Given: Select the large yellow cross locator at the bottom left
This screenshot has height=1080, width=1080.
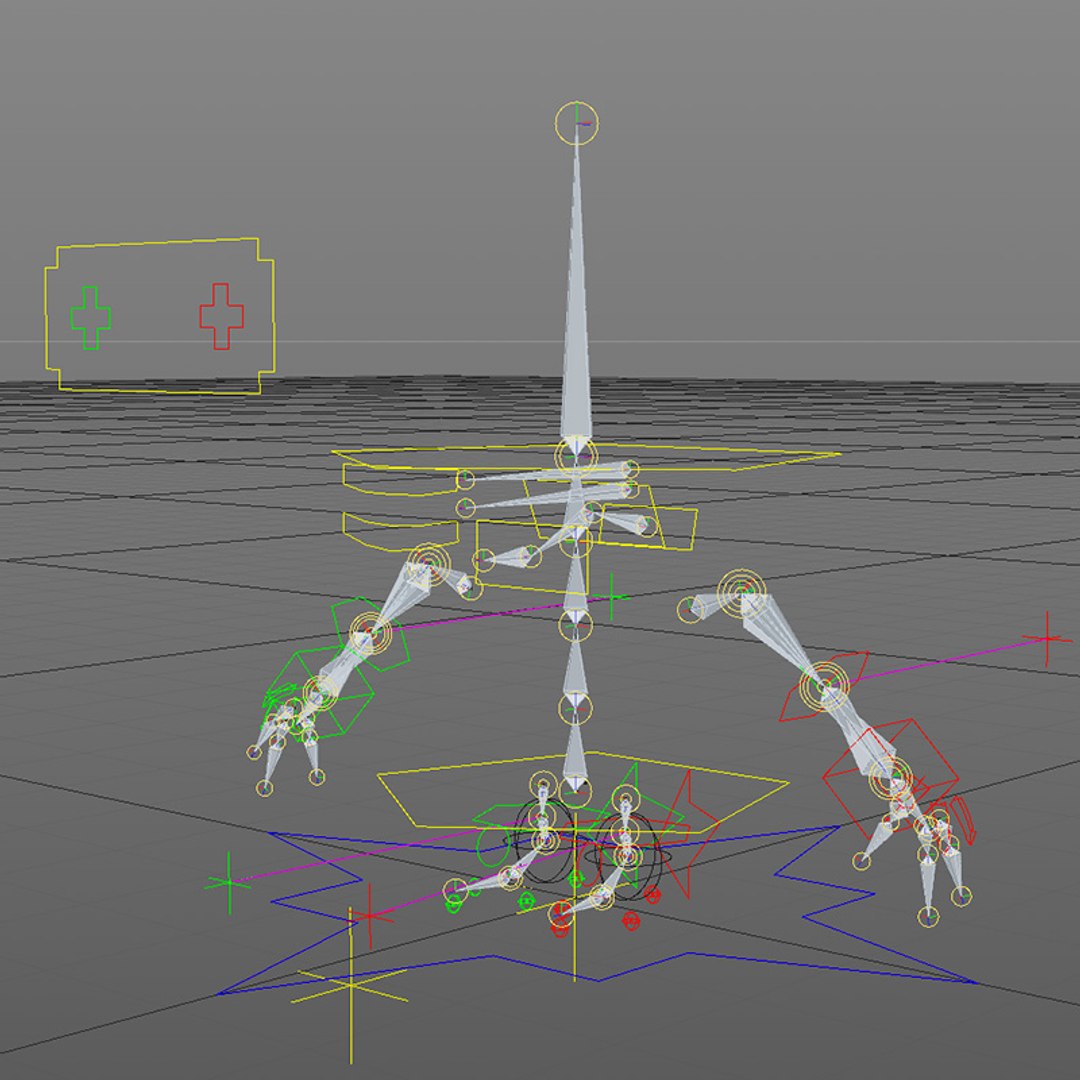Looking at the screenshot, I should click(351, 986).
